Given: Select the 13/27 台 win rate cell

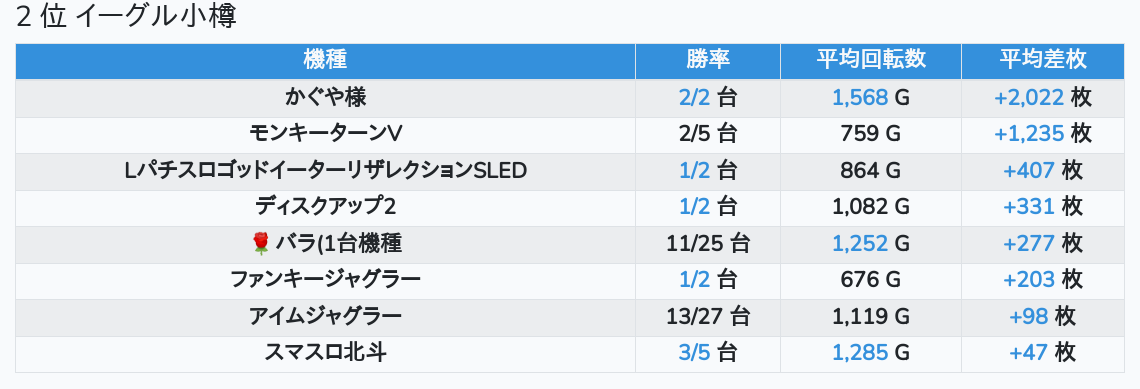Looking at the screenshot, I should coord(707,317).
